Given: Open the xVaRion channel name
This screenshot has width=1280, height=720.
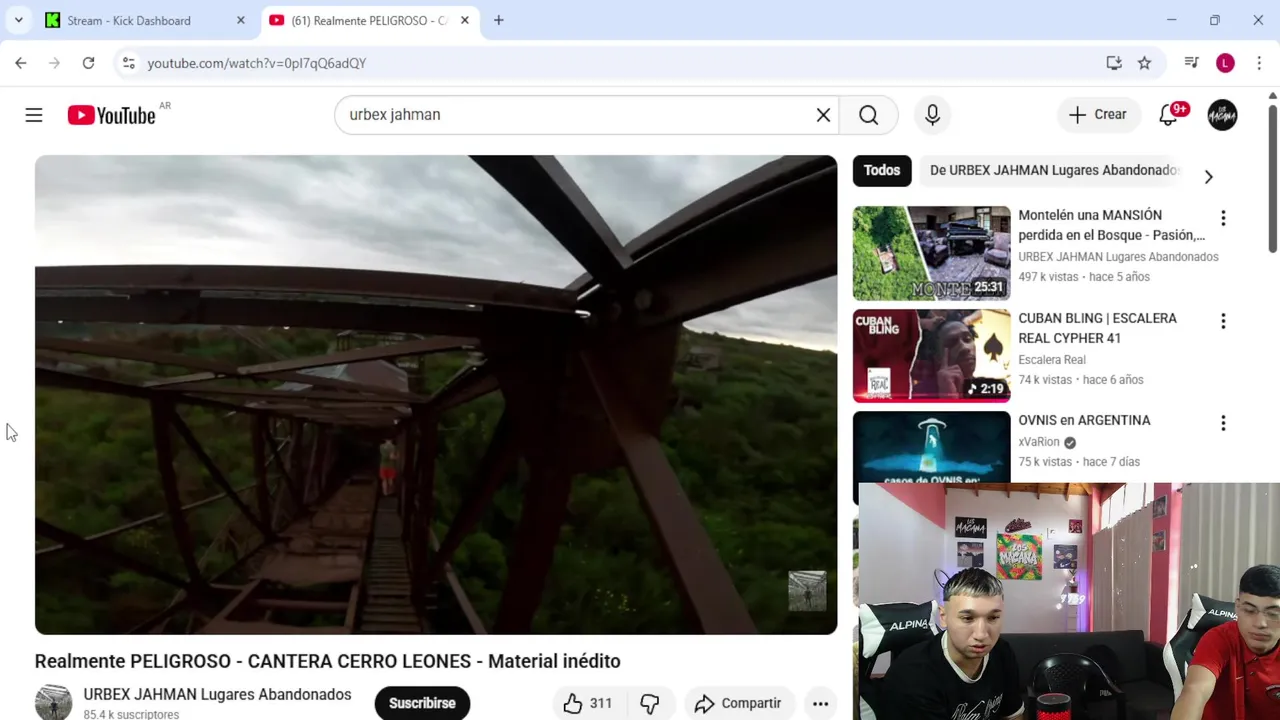Looking at the screenshot, I should click(1038, 442).
